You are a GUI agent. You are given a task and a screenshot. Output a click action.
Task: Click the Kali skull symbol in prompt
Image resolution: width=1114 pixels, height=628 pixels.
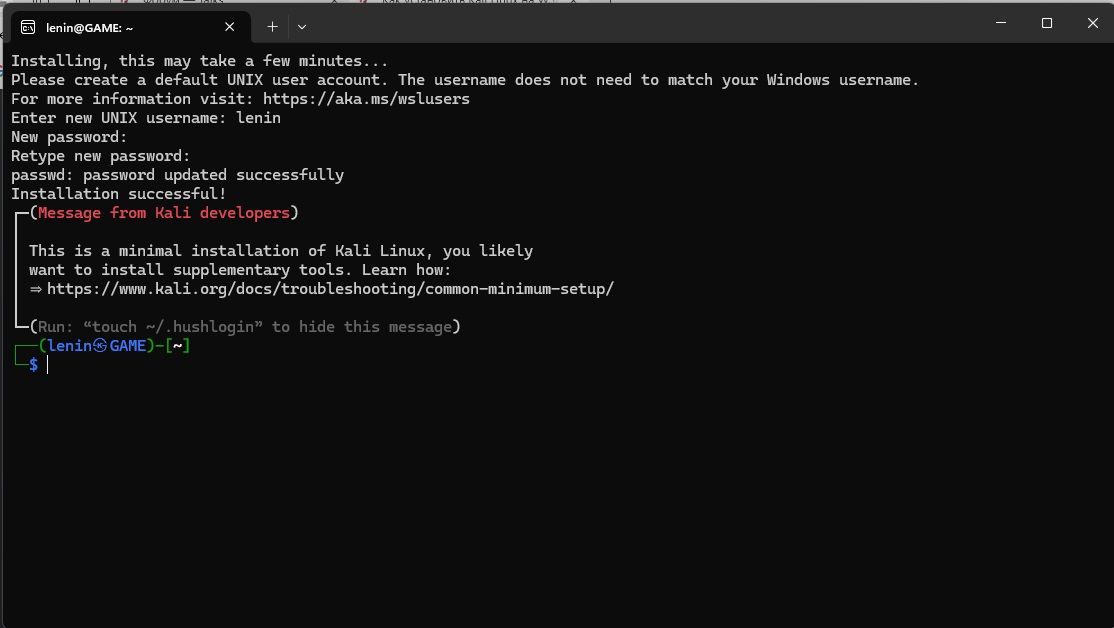(100, 345)
